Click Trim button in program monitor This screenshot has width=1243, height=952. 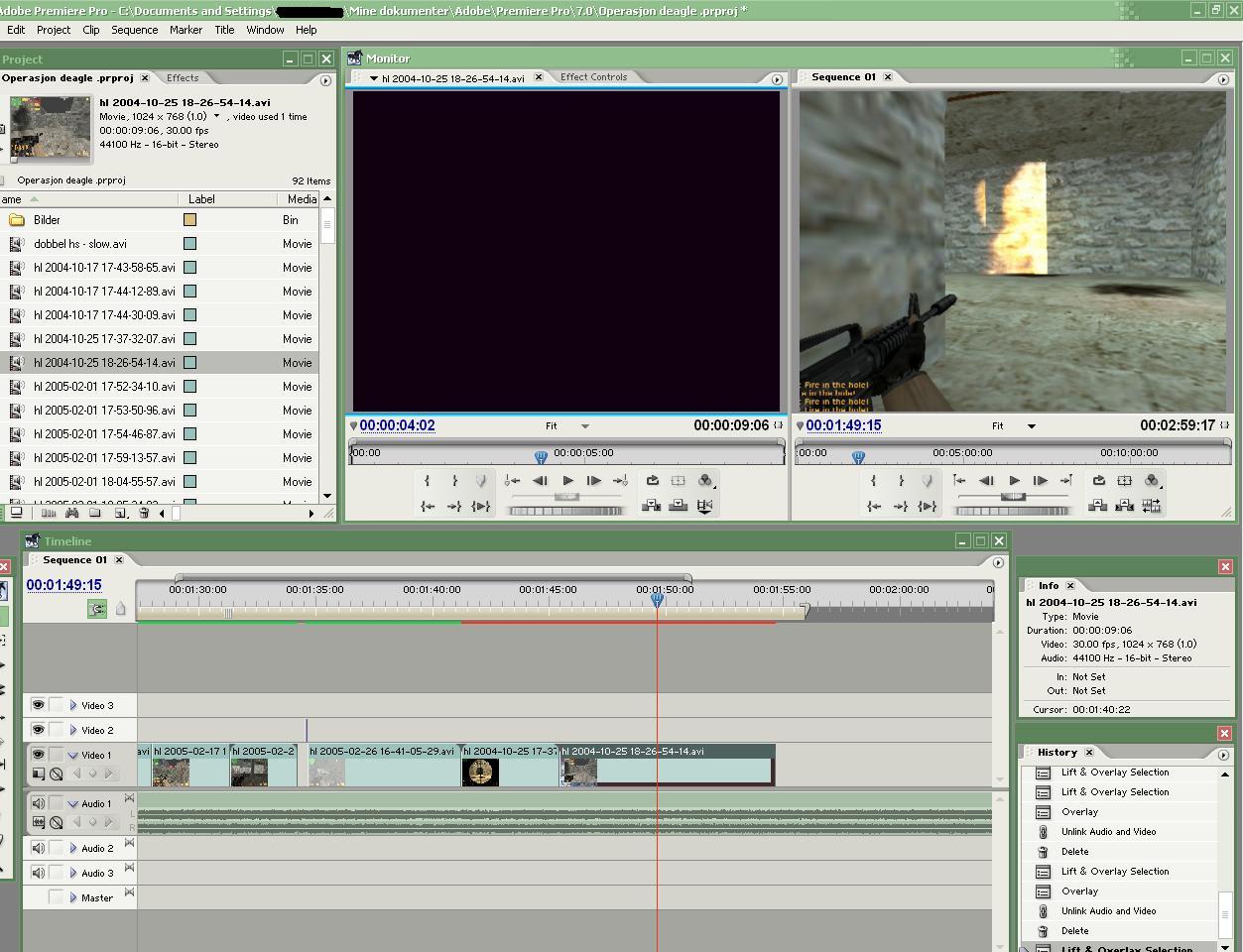tap(1151, 506)
